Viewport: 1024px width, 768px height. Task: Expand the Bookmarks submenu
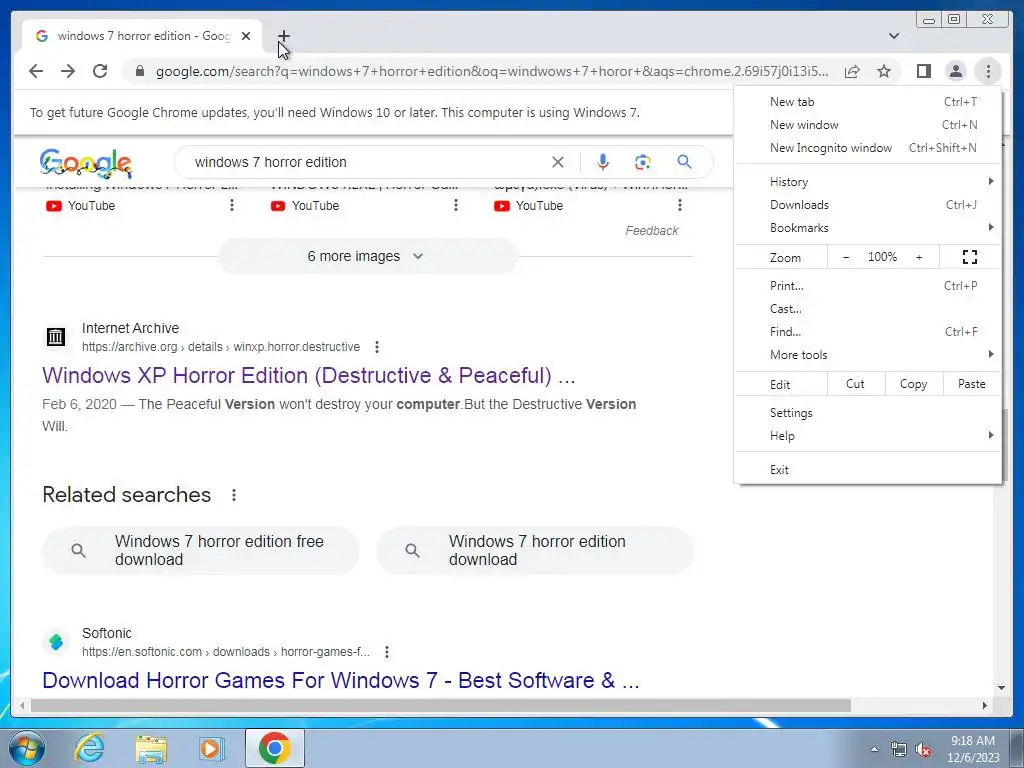click(x=869, y=227)
